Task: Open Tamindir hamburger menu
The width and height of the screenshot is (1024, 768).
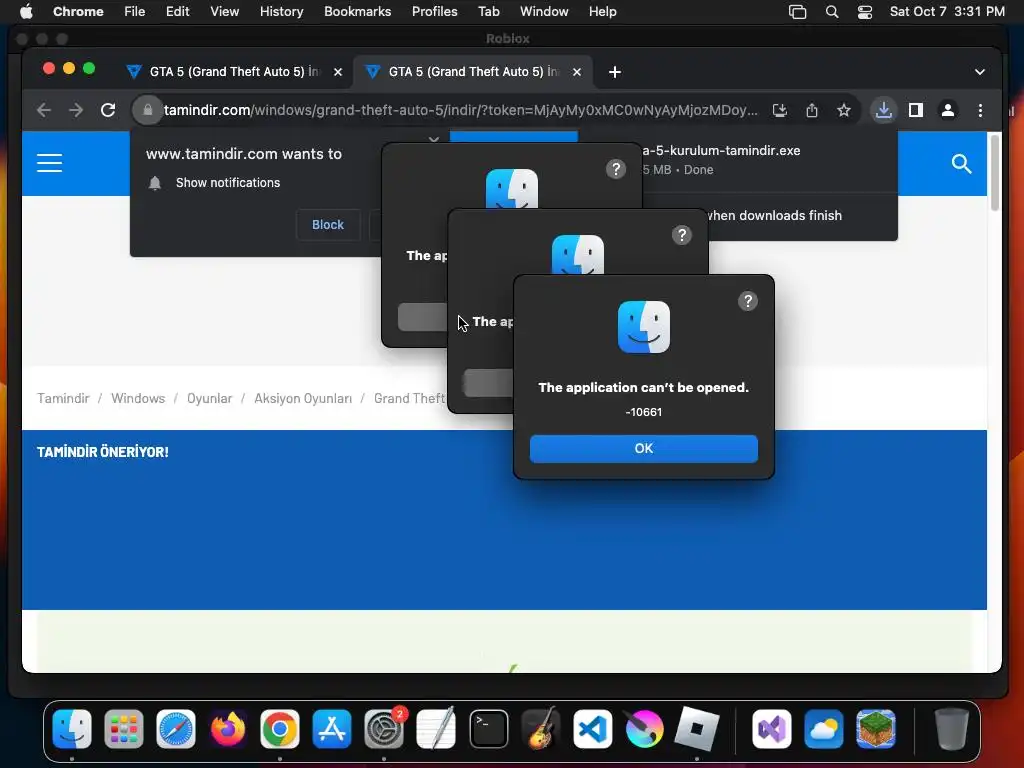Action: (x=50, y=163)
